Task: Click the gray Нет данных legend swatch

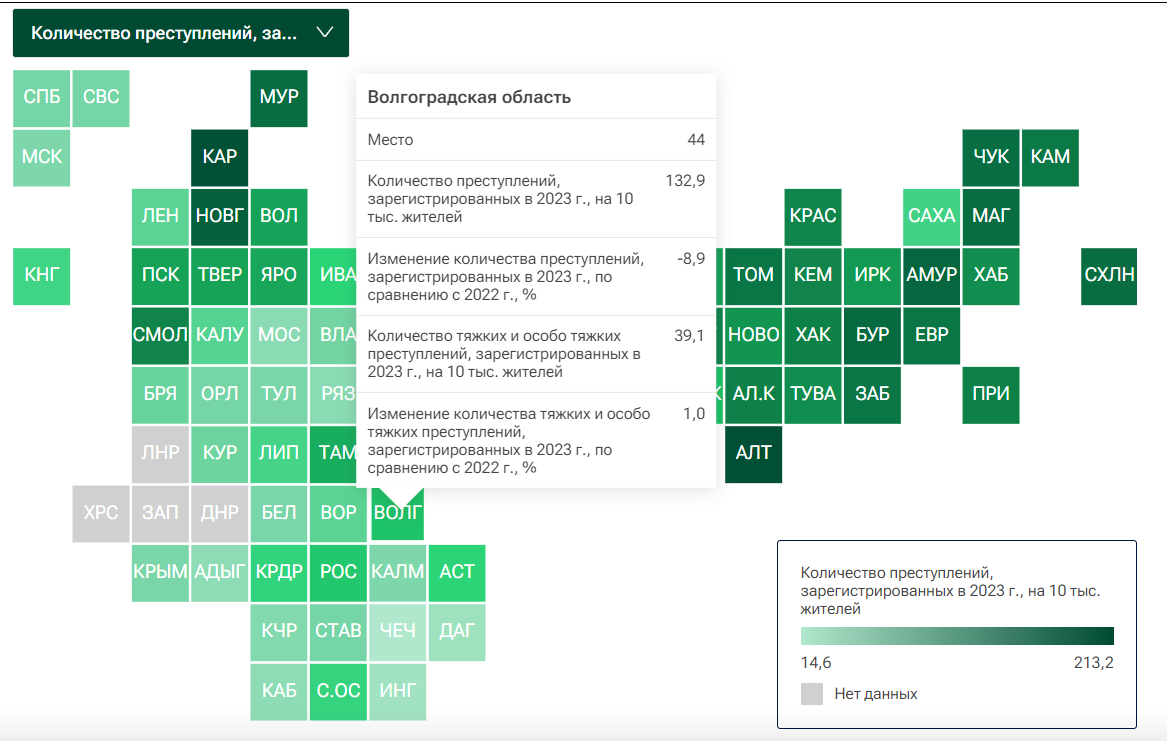Action: [x=812, y=694]
